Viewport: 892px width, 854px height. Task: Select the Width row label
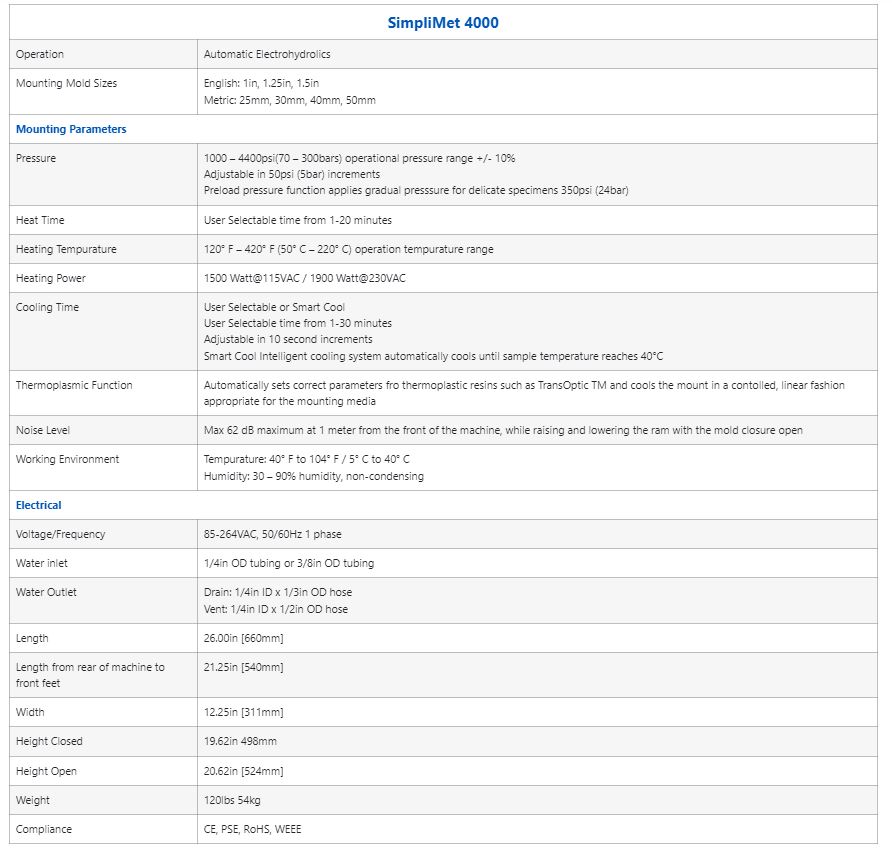click(30, 712)
